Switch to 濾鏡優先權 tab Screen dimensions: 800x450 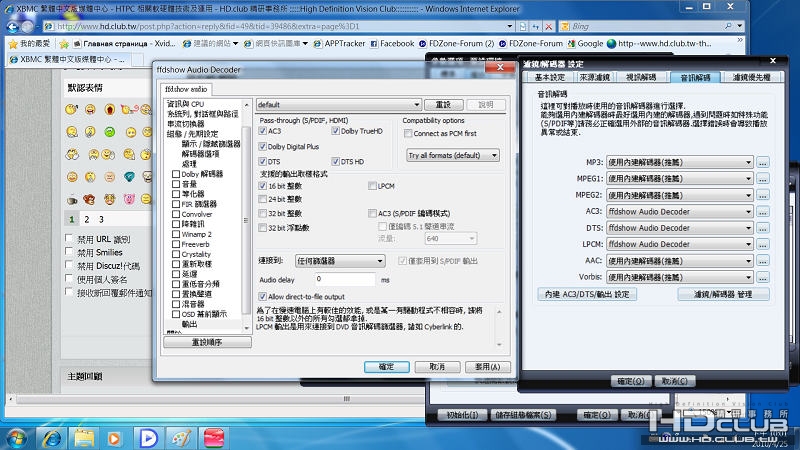tap(751, 78)
